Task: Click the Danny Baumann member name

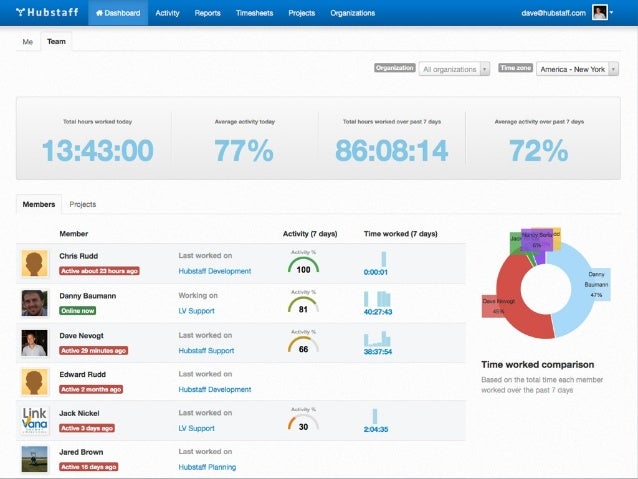Action: pos(87,296)
